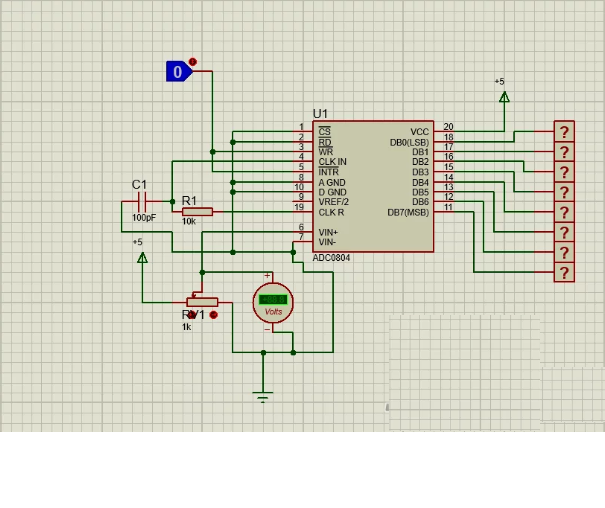Click the CS pin label on U1
Viewport: 605px width, 508px height.
324,132
